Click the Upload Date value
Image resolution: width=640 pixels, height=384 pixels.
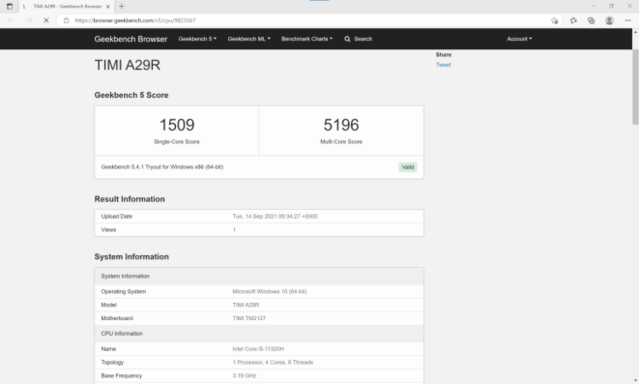(275, 216)
